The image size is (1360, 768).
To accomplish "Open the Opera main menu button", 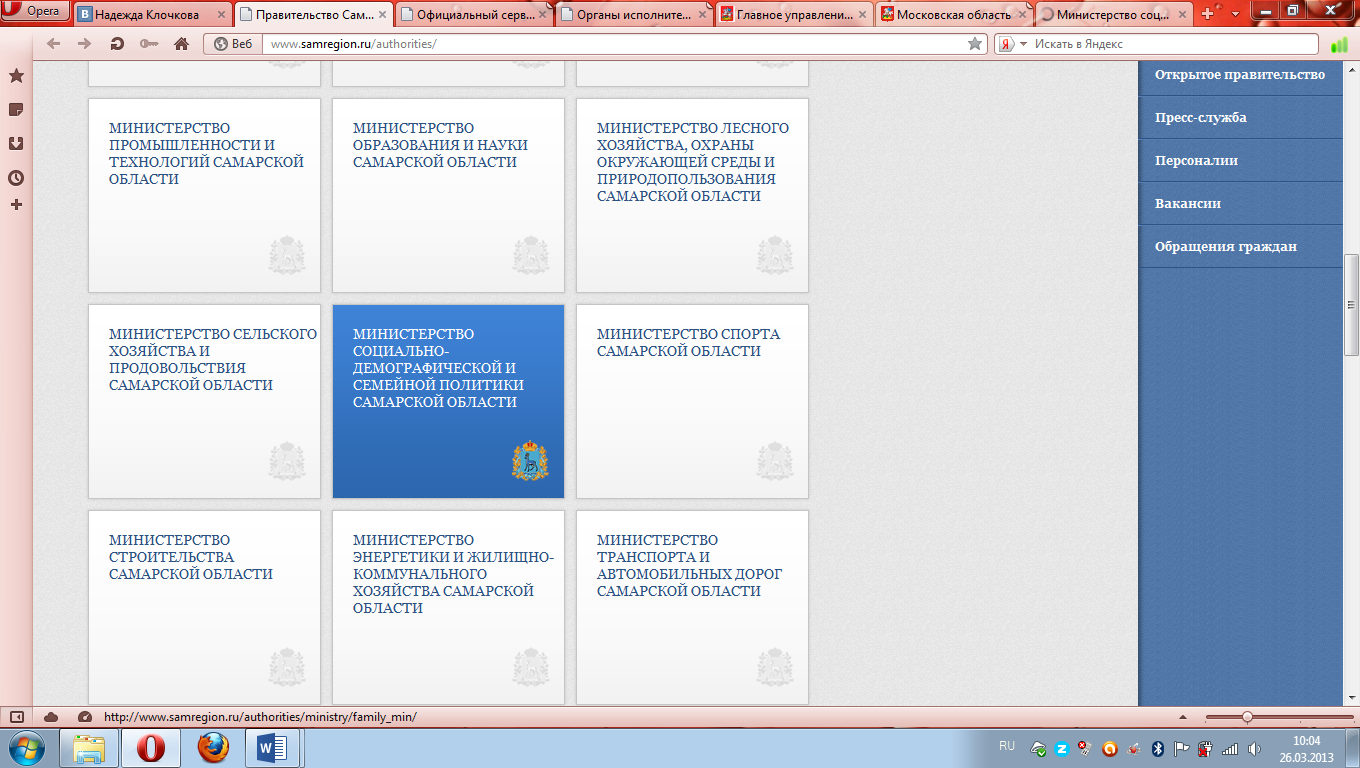I will [35, 11].
